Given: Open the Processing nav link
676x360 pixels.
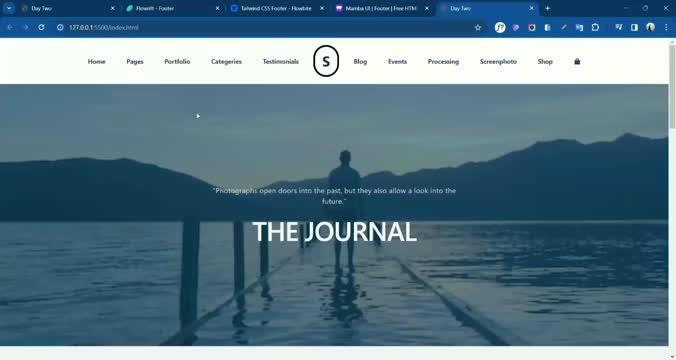Looking at the screenshot, I should 443,62.
